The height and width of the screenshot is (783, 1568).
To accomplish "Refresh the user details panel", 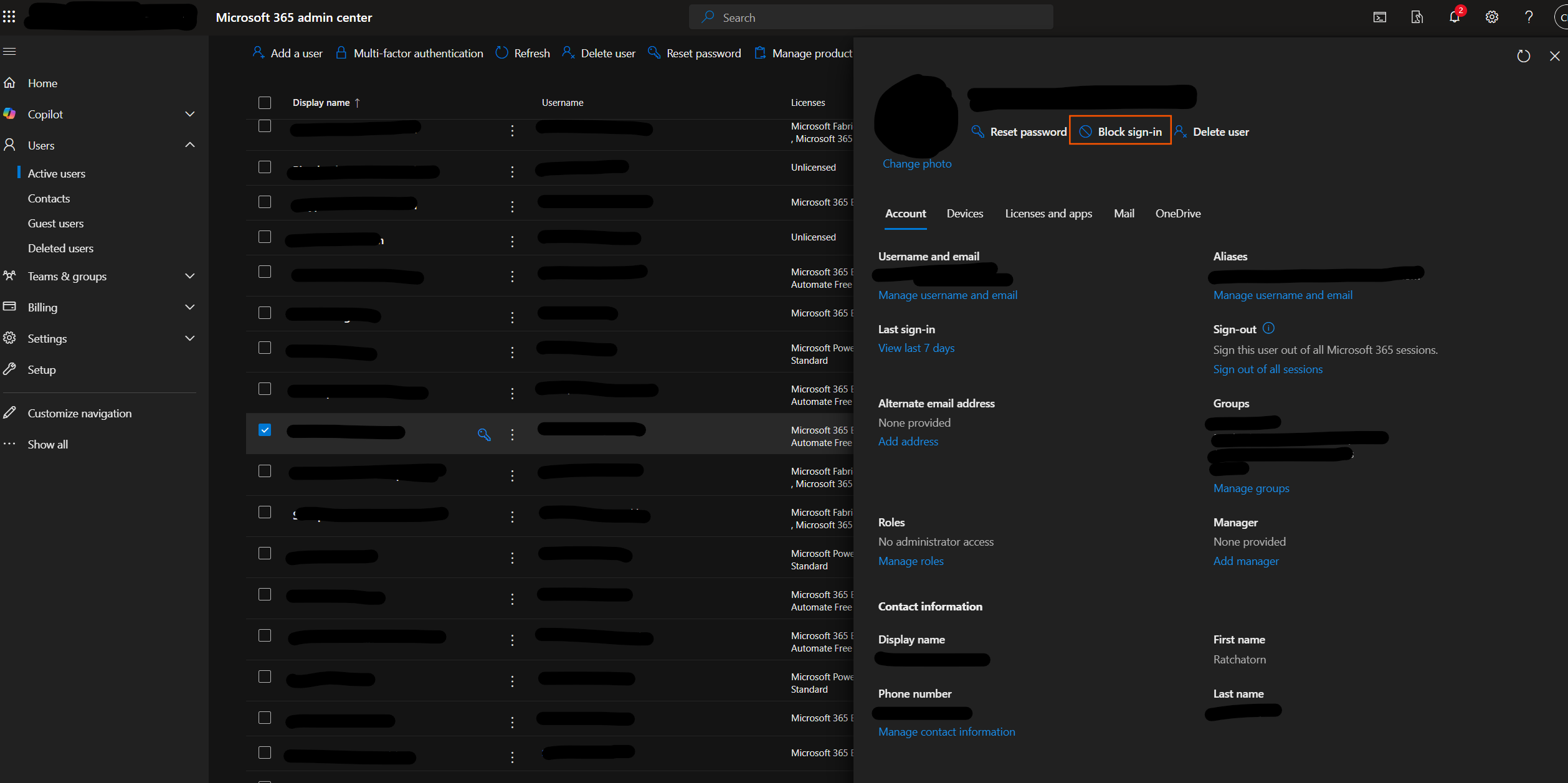I will tap(1523, 56).
